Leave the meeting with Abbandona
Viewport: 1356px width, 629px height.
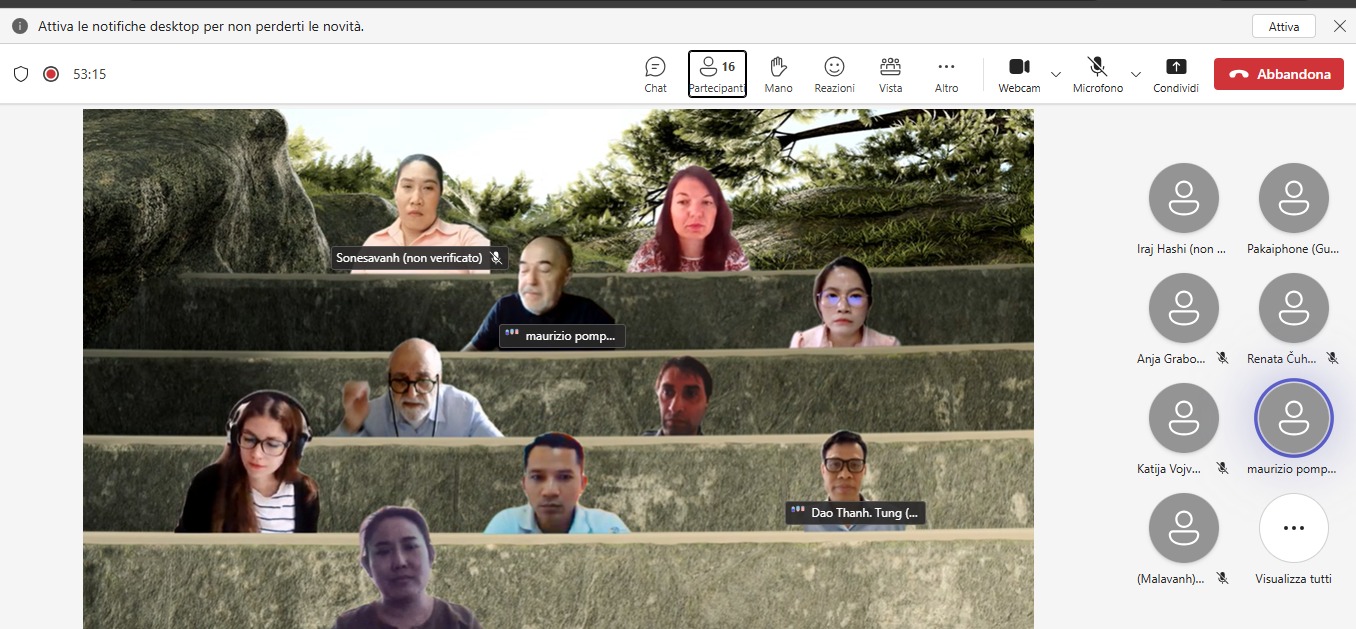tap(1278, 74)
